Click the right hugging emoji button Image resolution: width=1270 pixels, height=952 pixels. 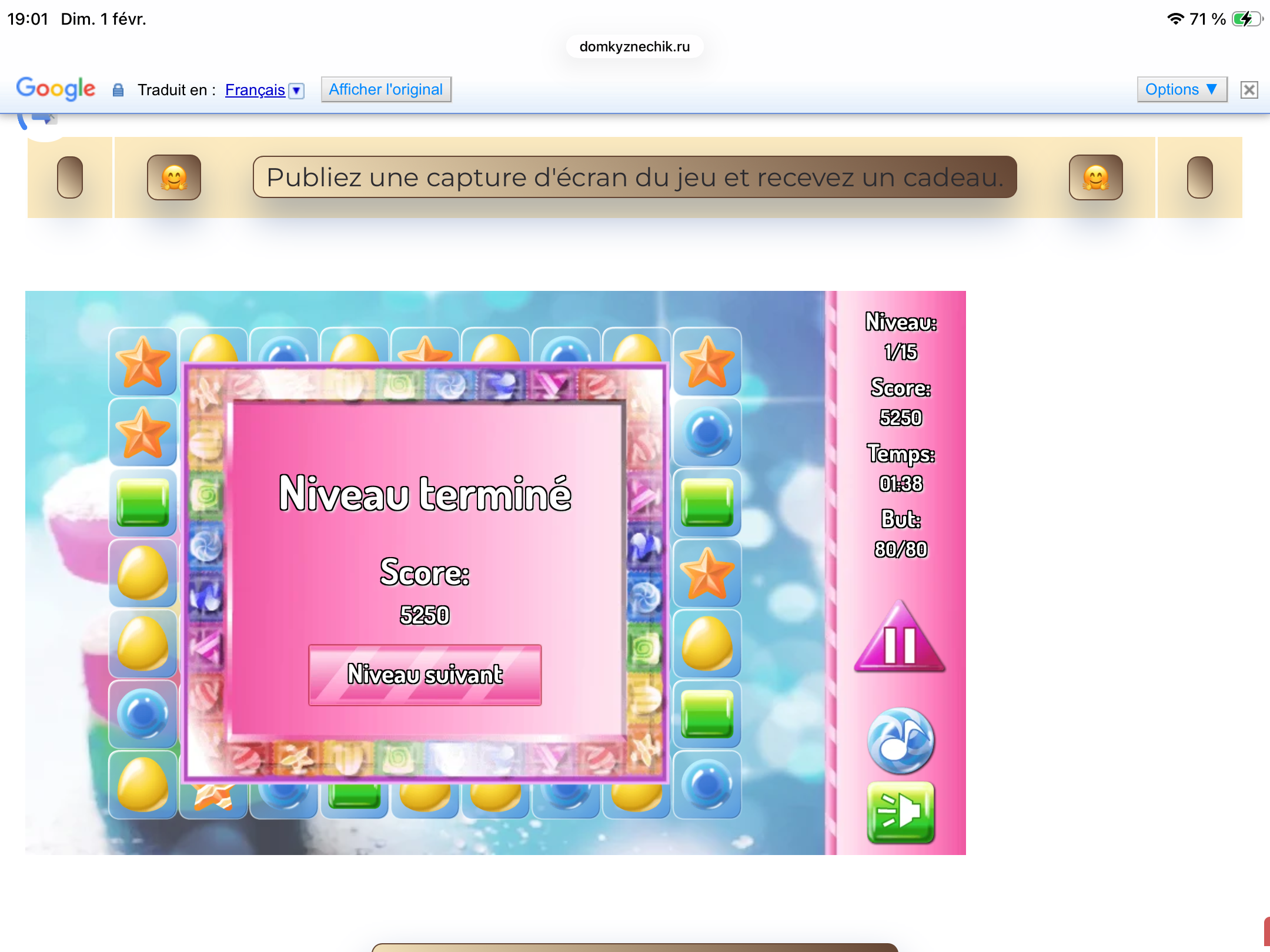coord(1095,177)
